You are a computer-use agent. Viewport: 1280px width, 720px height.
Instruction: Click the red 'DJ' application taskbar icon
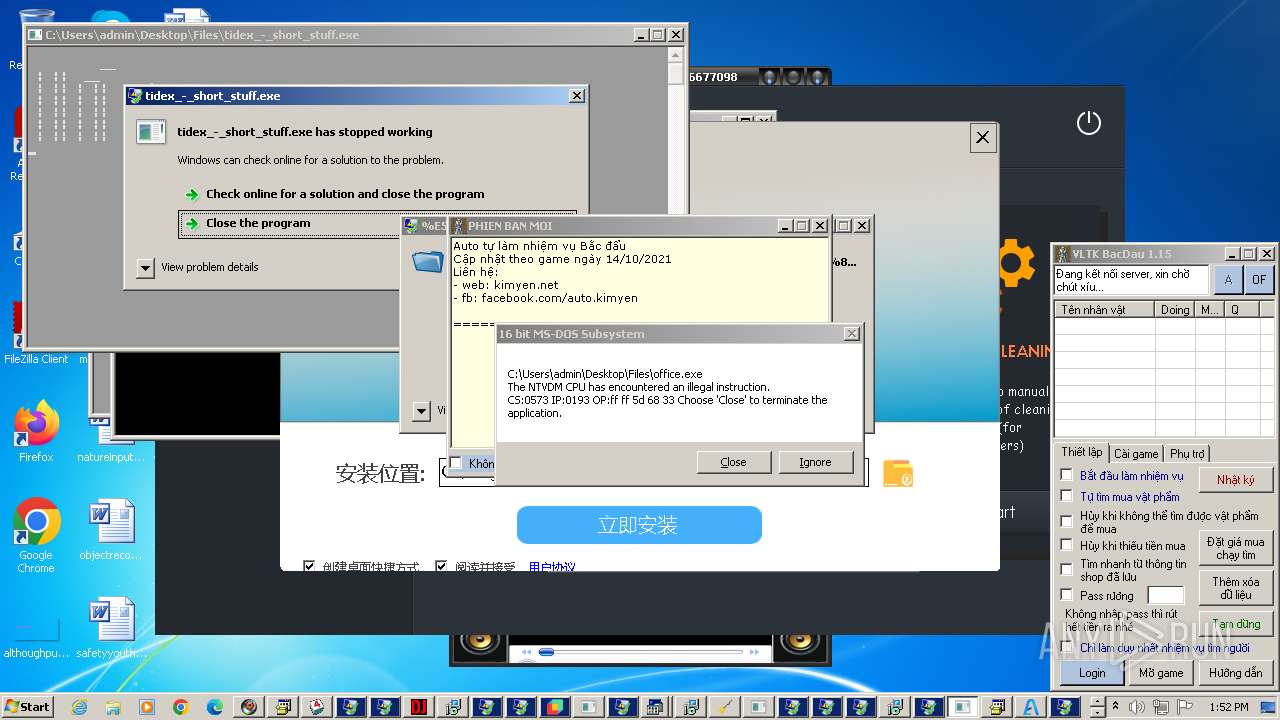pos(419,707)
